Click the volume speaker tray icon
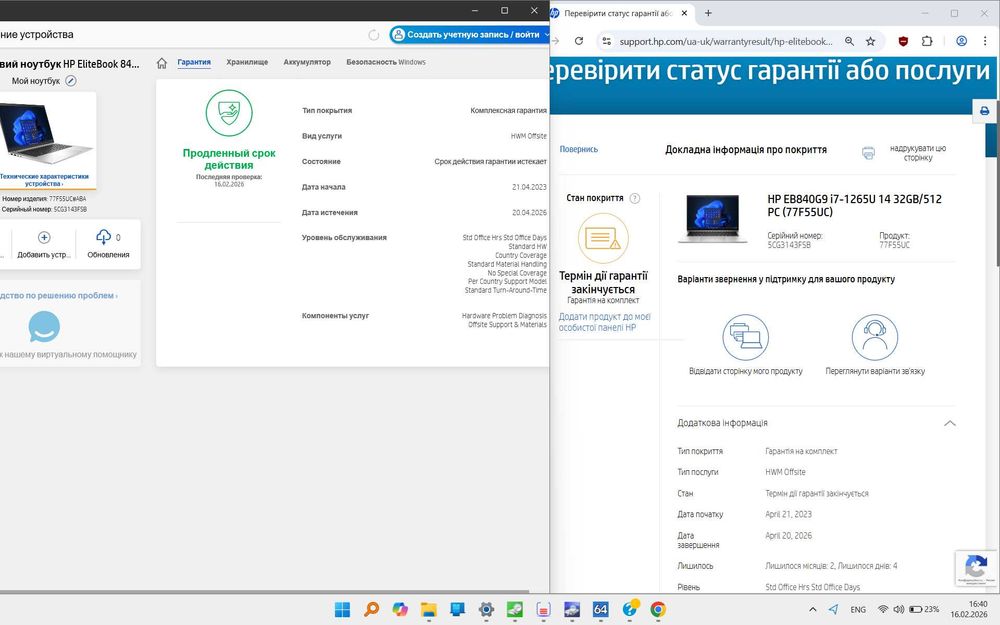The height and width of the screenshot is (625, 1000). (899, 610)
